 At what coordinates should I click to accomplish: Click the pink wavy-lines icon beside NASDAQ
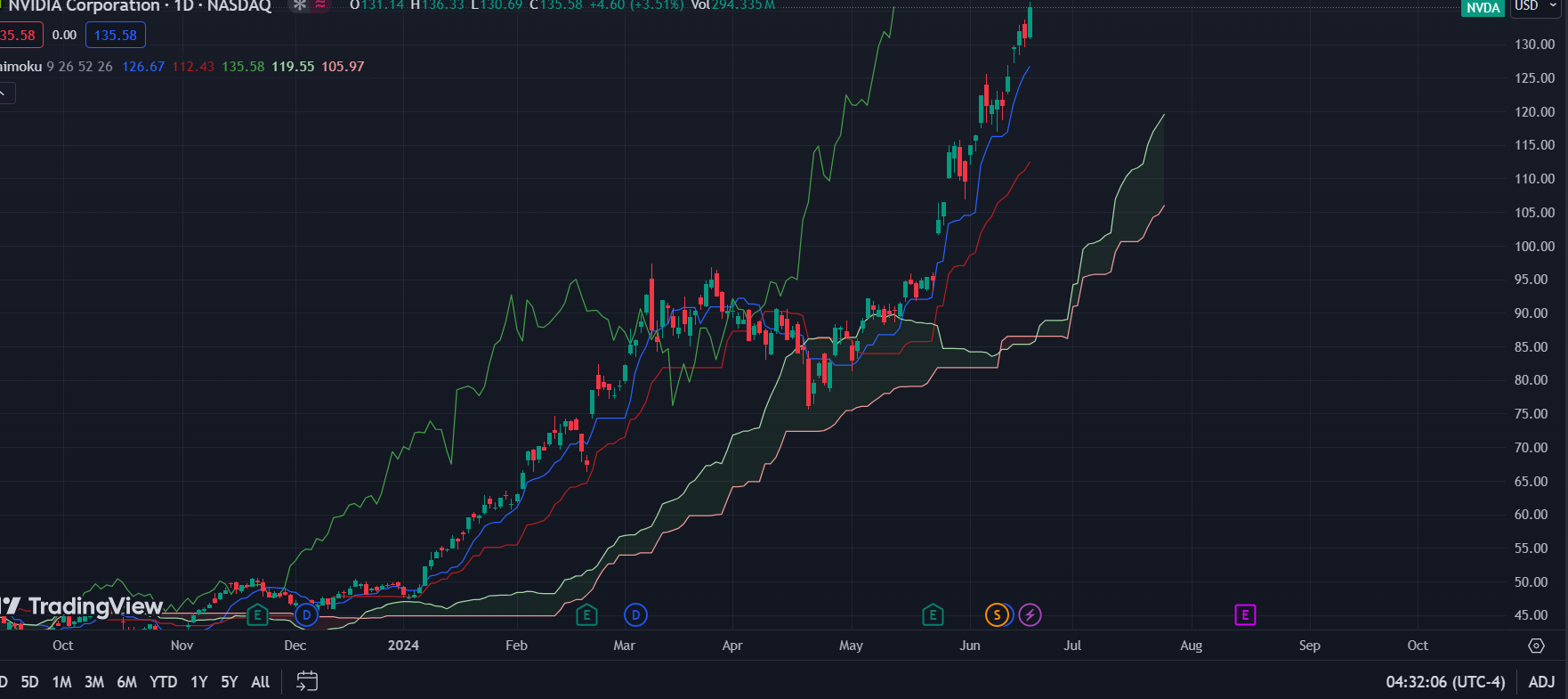click(x=320, y=5)
